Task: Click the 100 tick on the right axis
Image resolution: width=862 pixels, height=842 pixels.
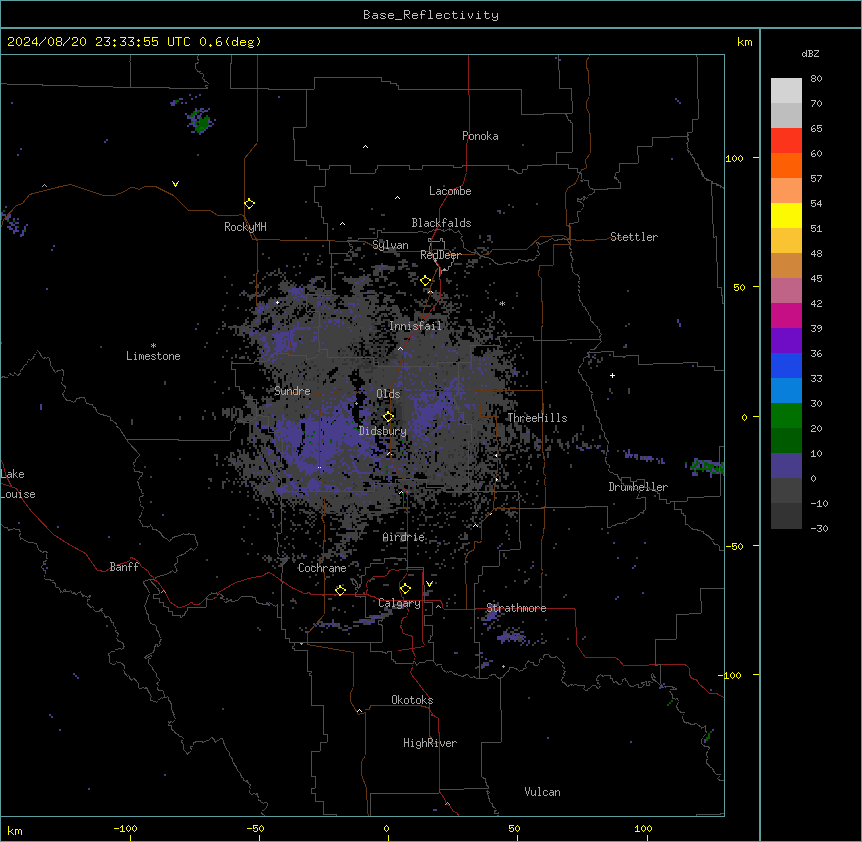Action: pos(734,158)
